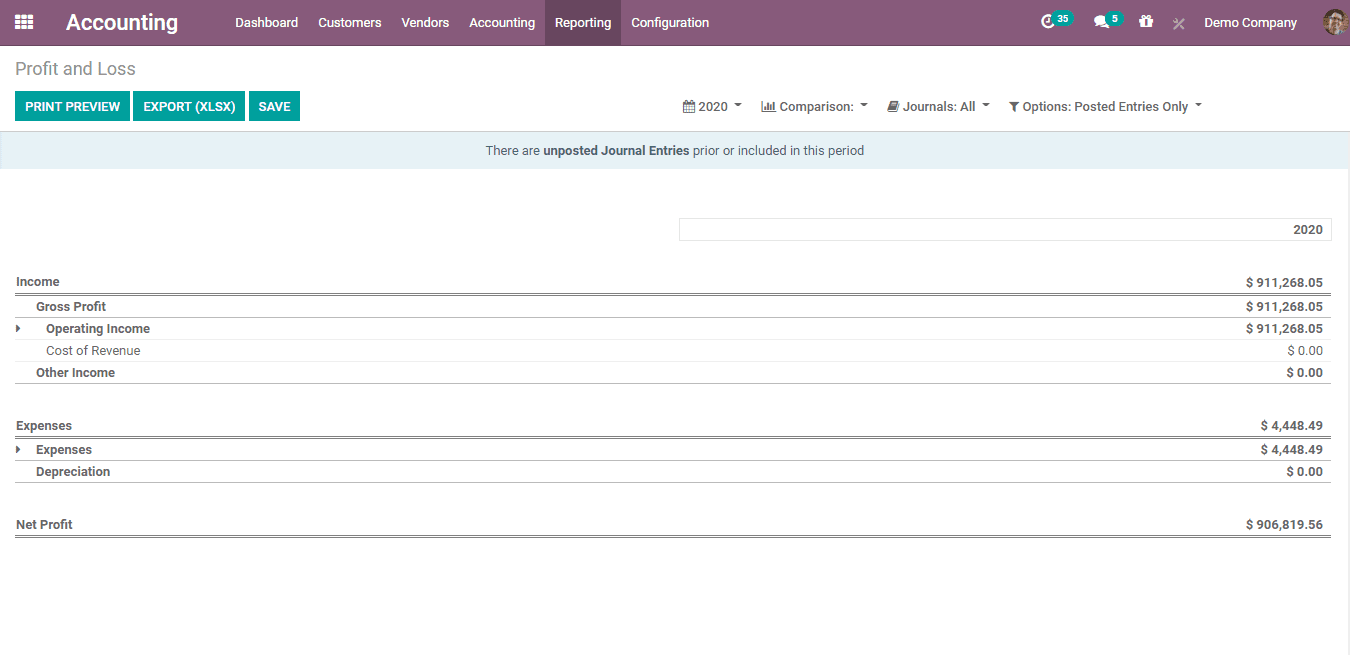Open the unposted Journal Entries link
This screenshot has height=655, width=1350.
click(616, 151)
